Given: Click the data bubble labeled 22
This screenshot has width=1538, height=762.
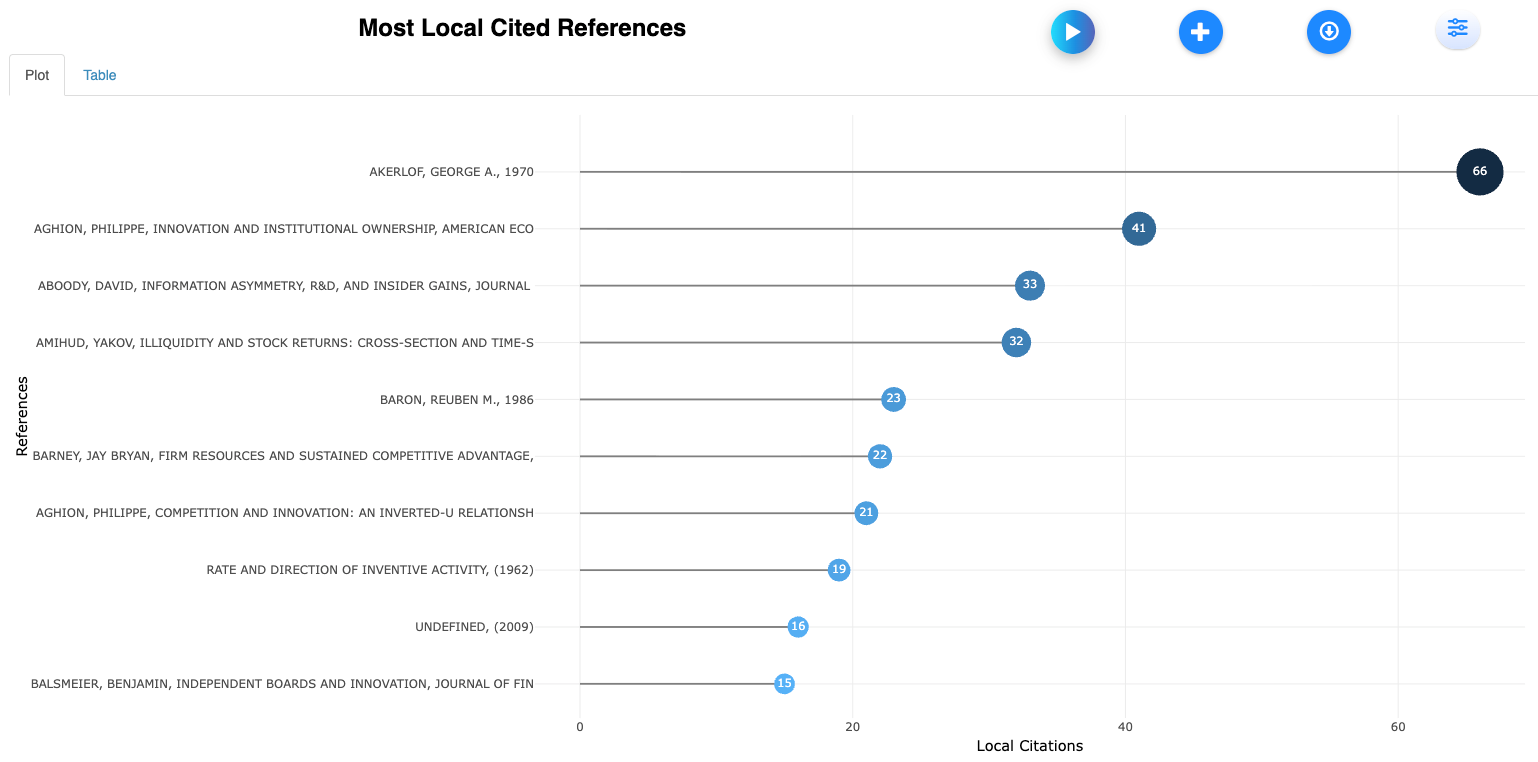Looking at the screenshot, I should coord(879,456).
